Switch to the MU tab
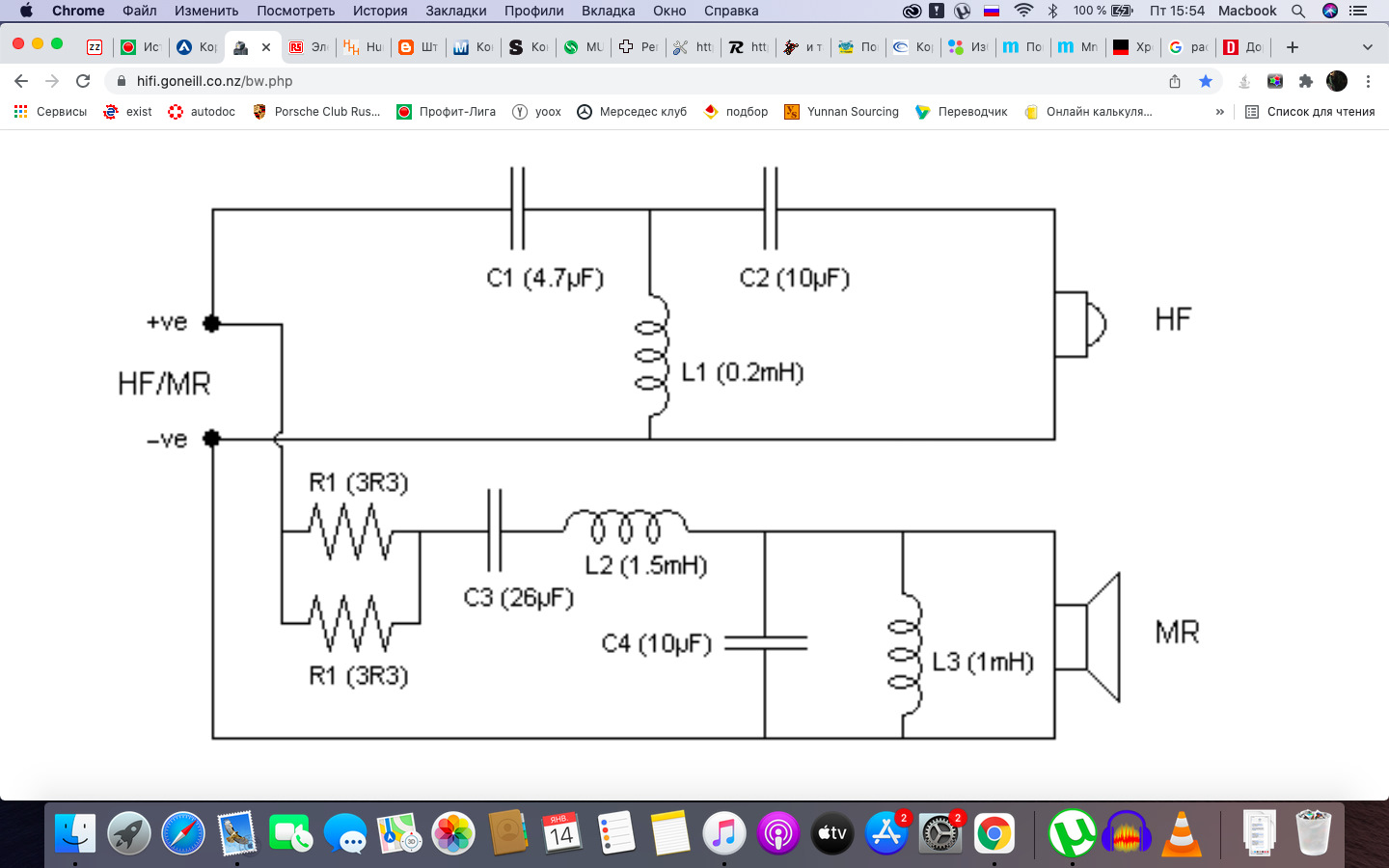Viewport: 1389px width, 868px height. 584,46
